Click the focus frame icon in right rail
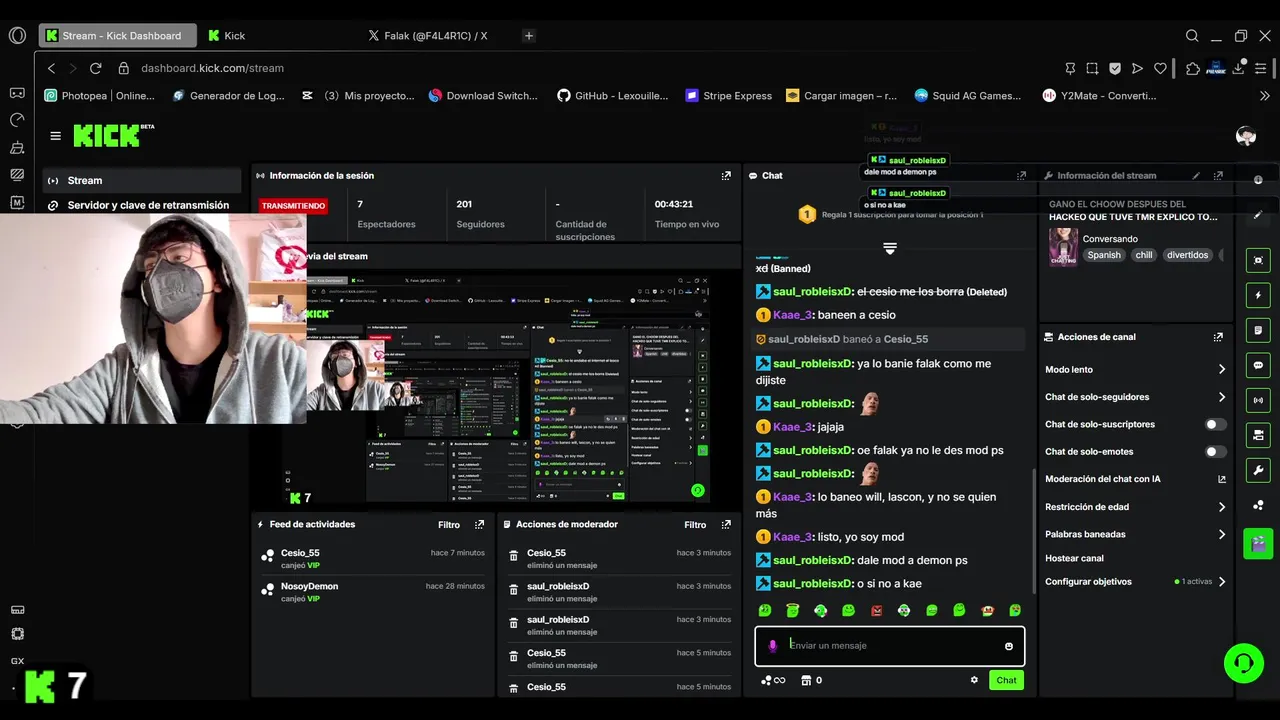This screenshot has height=720, width=1280. pos(1258,260)
